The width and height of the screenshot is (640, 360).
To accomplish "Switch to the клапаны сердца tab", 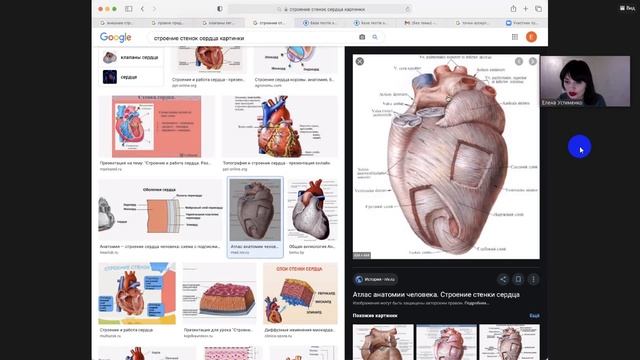I will (x=219, y=23).
